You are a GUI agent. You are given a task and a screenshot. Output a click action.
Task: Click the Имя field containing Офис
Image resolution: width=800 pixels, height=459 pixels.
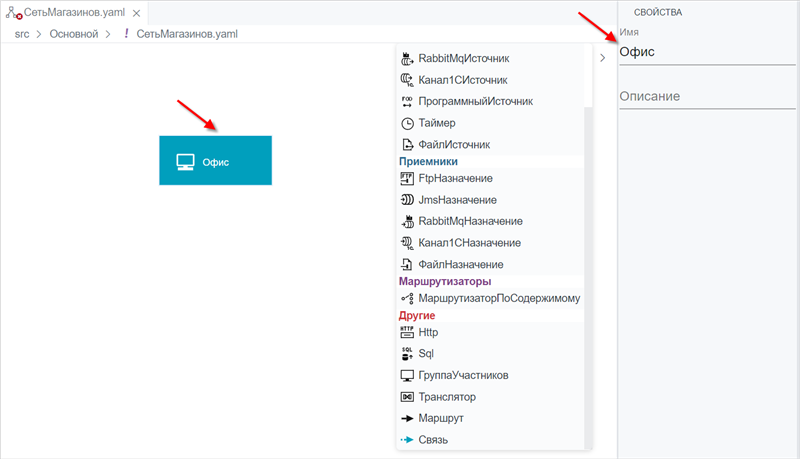point(707,52)
